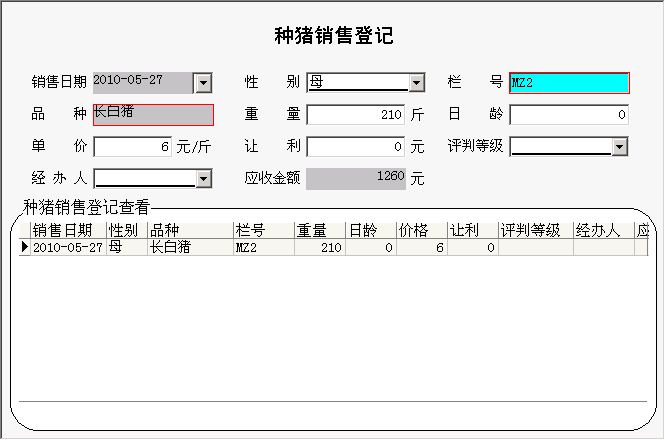Open the 销售日期 date dropdown arrow
Screen dimensions: 665x440
203,83
